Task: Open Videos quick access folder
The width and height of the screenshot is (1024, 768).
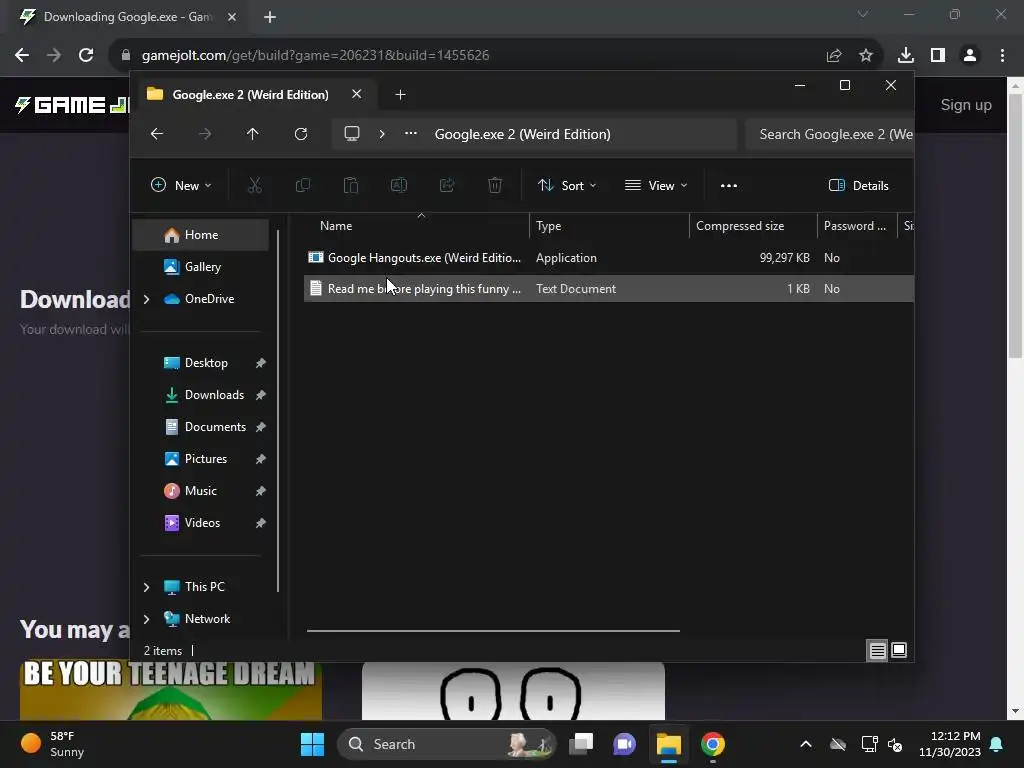Action: point(200,523)
